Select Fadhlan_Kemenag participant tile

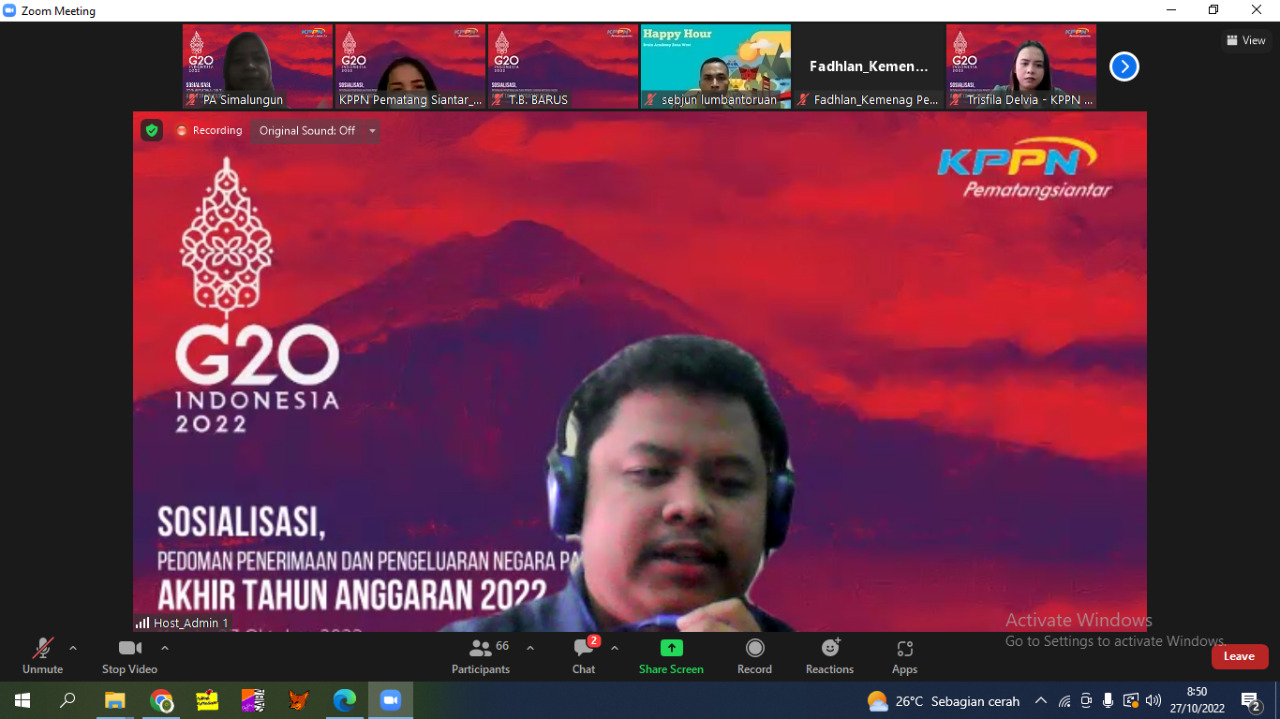869,67
